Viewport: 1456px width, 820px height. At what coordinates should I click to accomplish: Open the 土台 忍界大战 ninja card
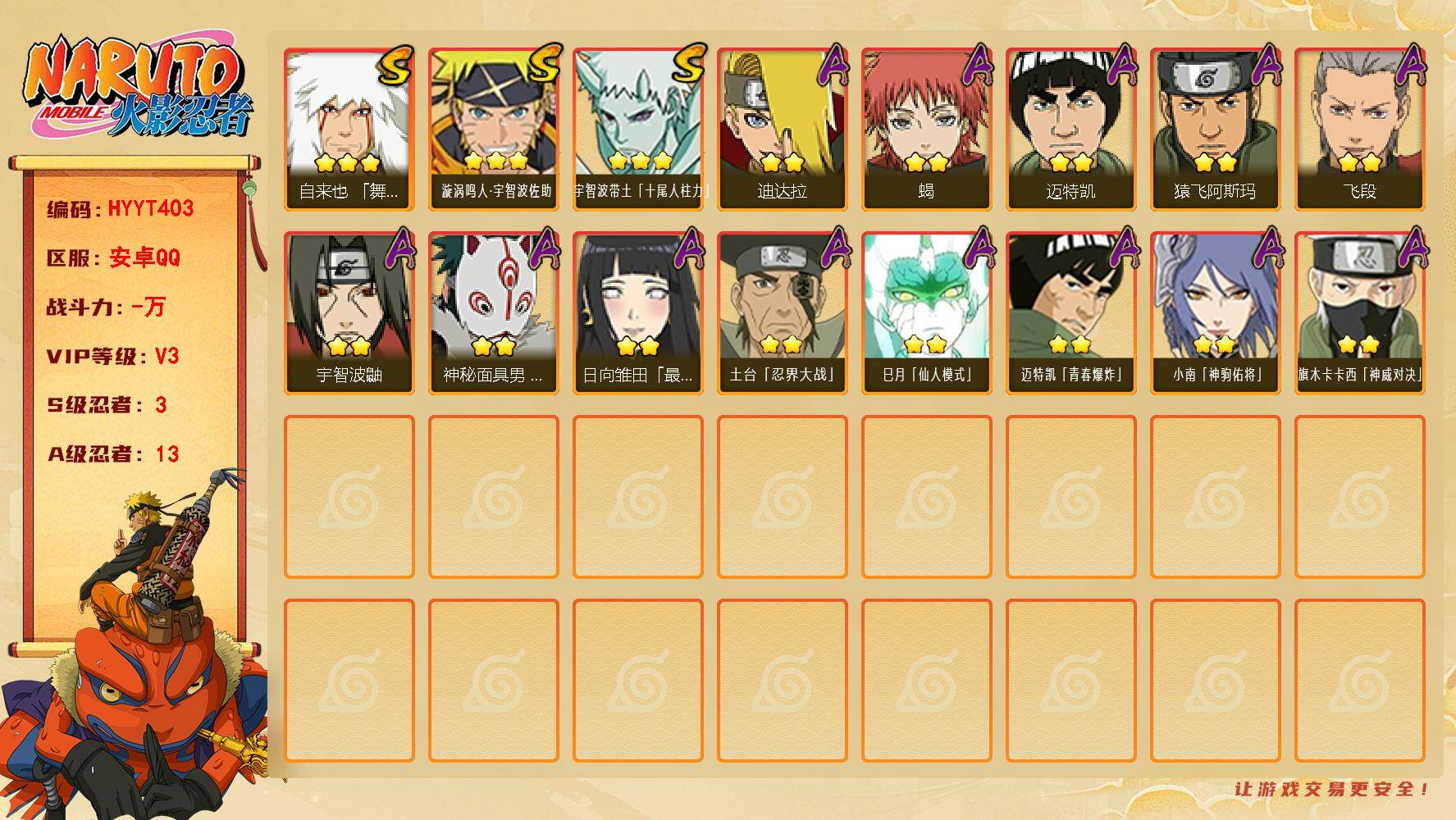coord(782,313)
